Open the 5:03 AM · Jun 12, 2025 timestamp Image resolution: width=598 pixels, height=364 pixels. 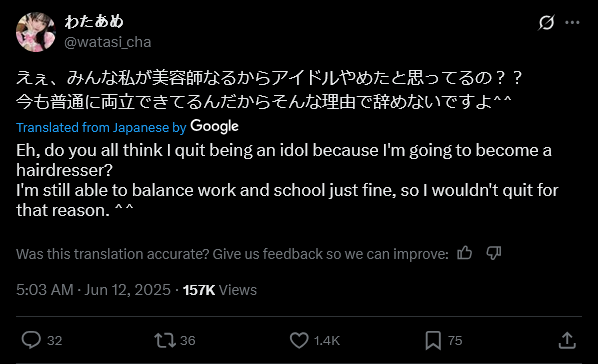pyautogui.click(x=93, y=290)
